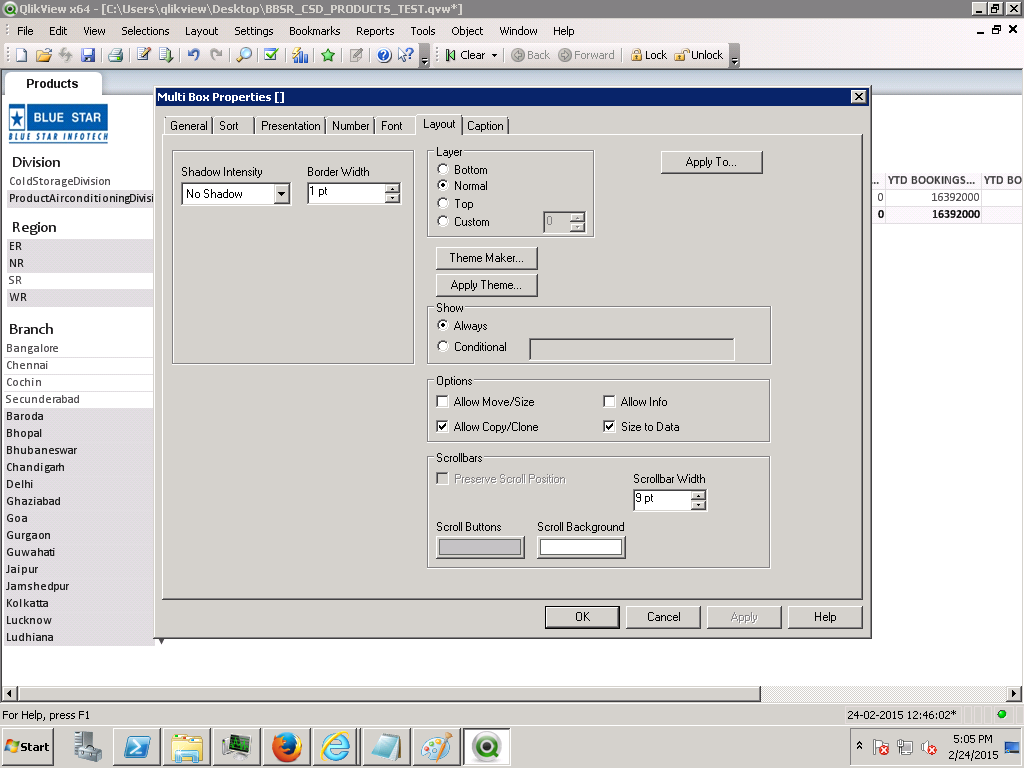Expand the Clear button dropdown arrow

[494, 56]
